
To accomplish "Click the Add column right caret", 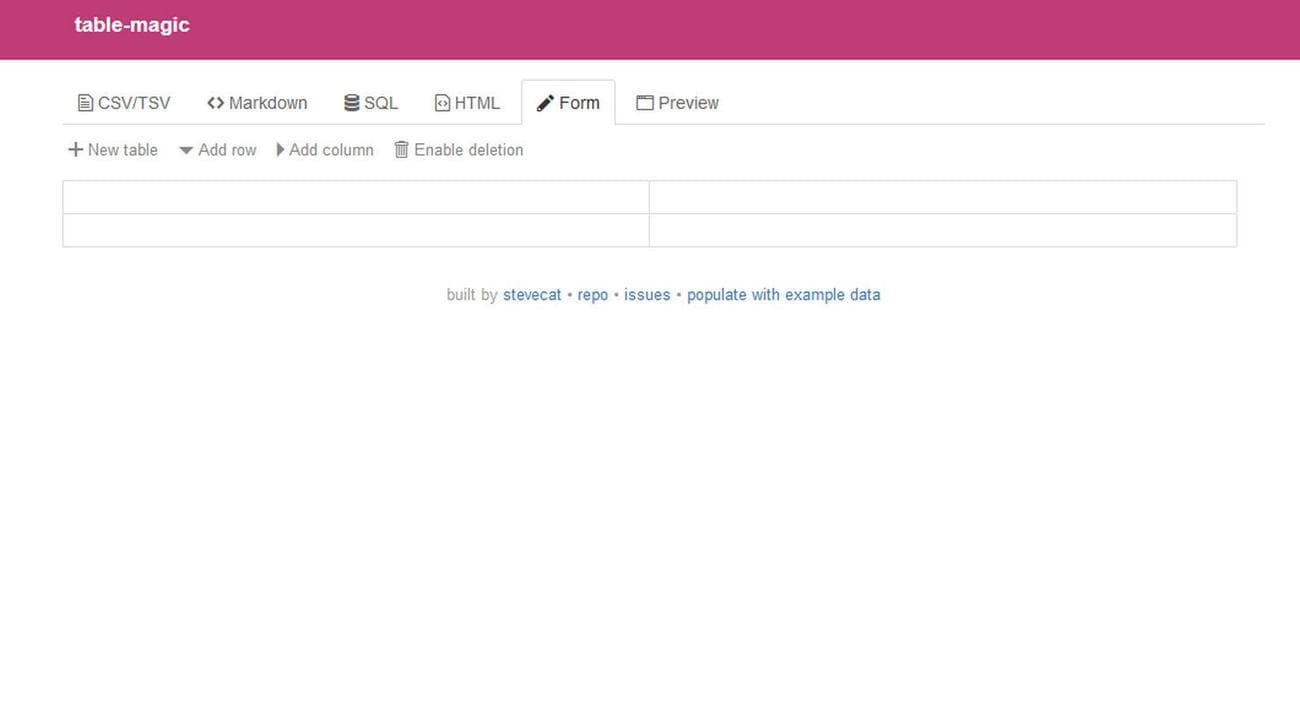I will point(281,150).
